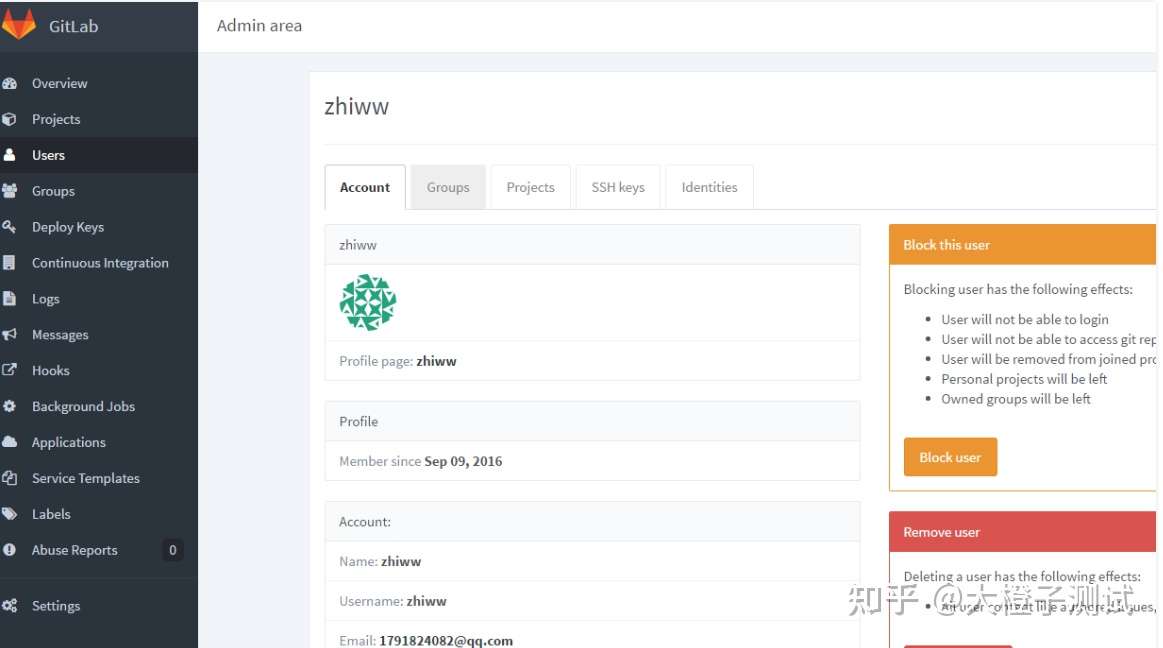Click the Logs file icon

10,299
